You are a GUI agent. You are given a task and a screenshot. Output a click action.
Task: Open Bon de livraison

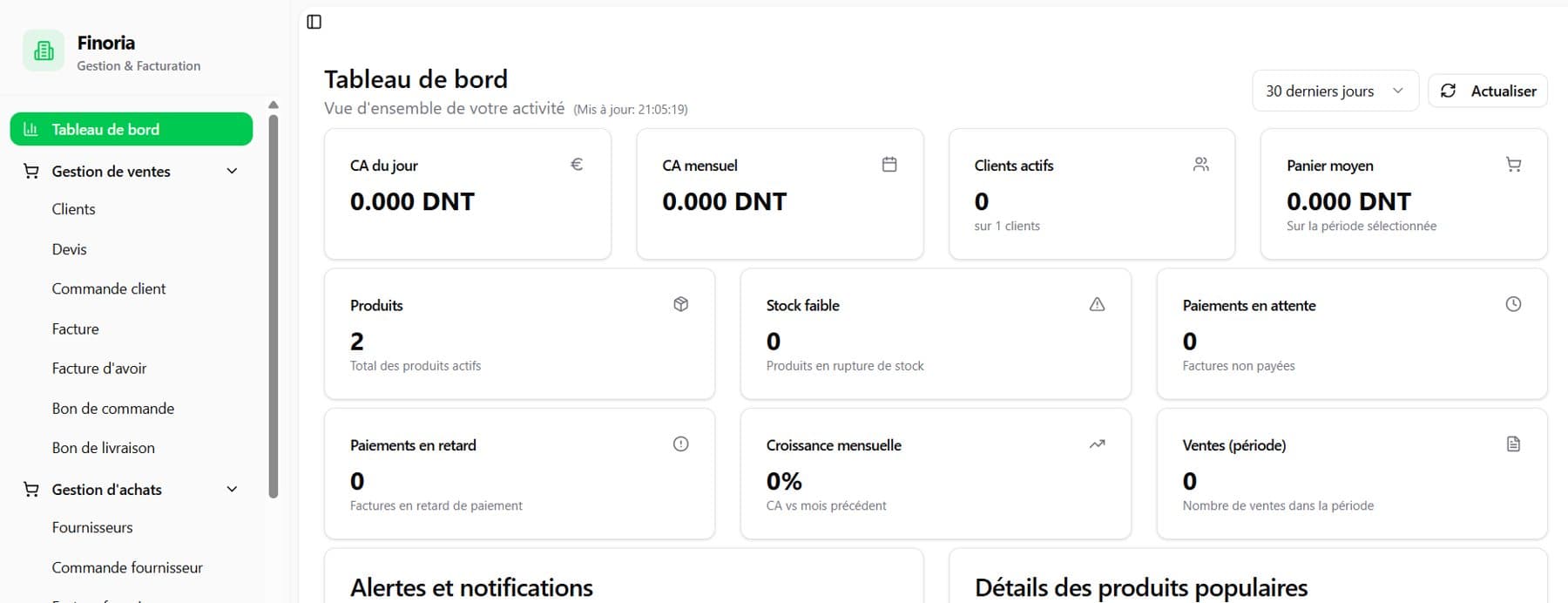(x=104, y=448)
